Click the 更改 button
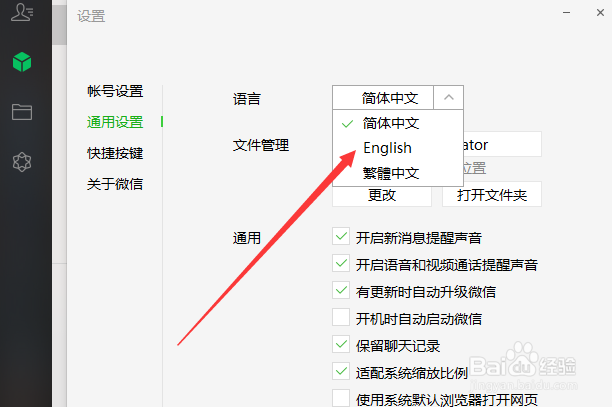Screen dimensions: 612x407 pyautogui.click(x=382, y=196)
